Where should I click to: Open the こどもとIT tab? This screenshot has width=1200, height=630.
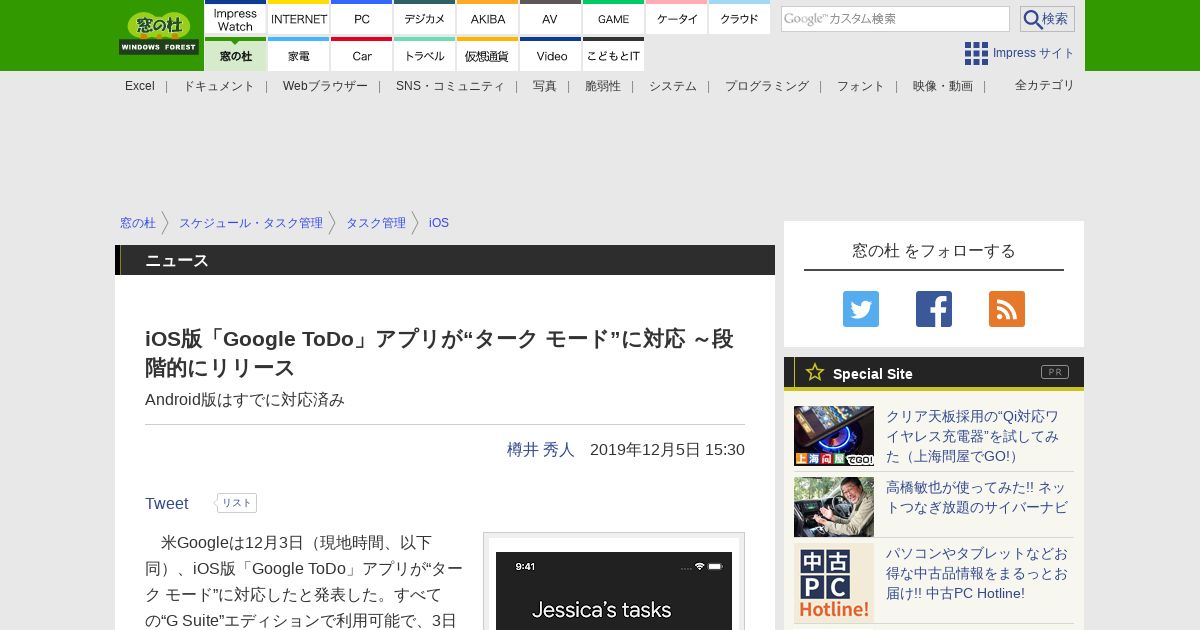[x=613, y=55]
